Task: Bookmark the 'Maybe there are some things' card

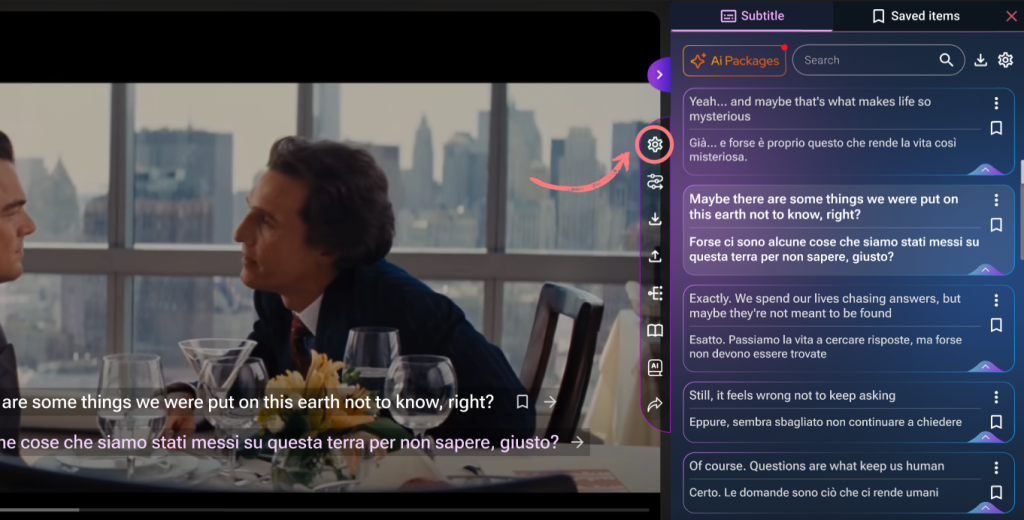Action: [996, 225]
